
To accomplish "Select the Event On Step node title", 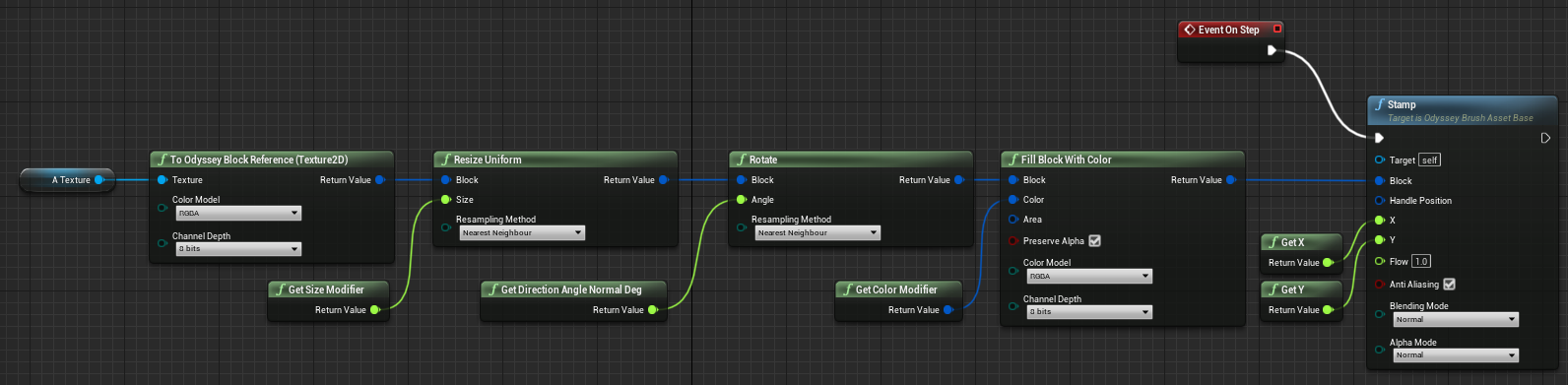I will pyautogui.click(x=1228, y=30).
